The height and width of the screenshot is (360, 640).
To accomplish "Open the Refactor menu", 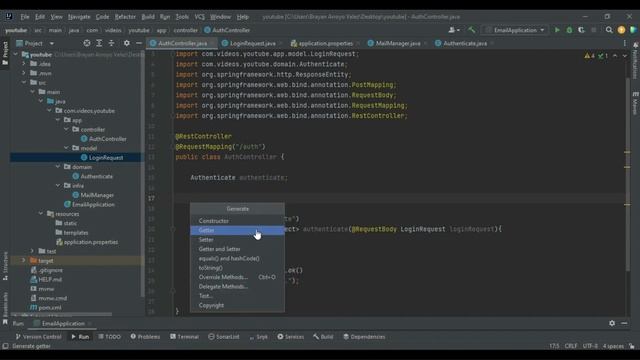I will [x=125, y=17].
